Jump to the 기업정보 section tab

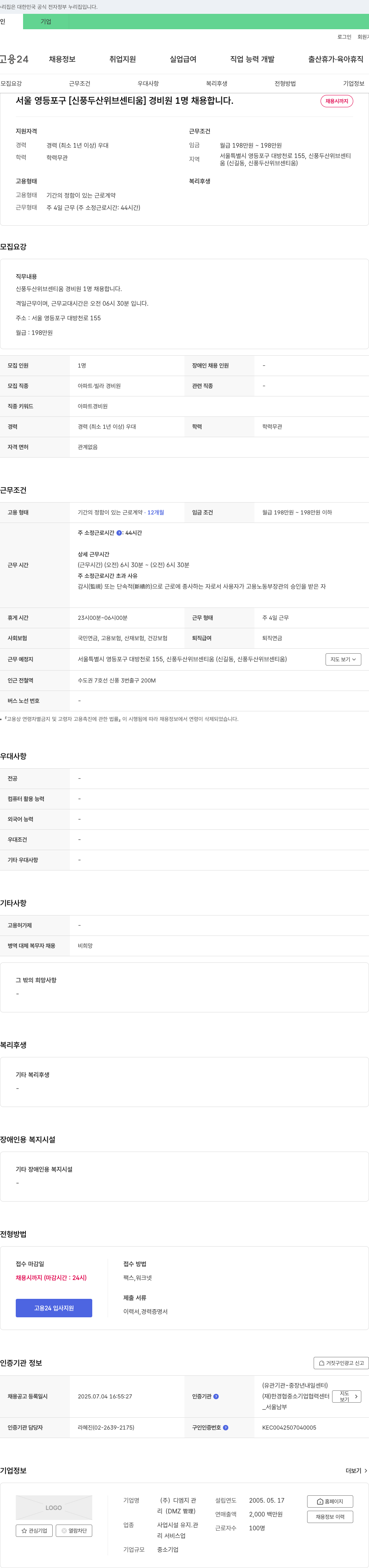click(353, 83)
